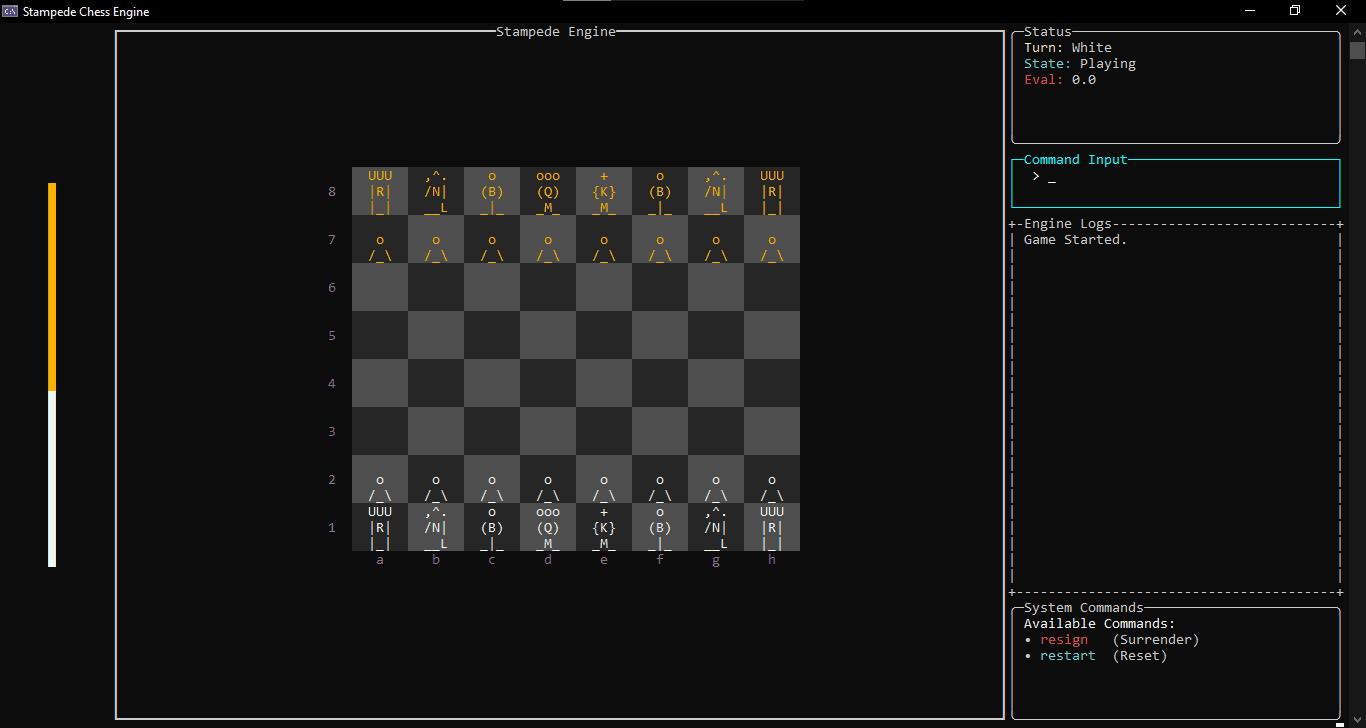Select the white knight on b1

pos(435,527)
